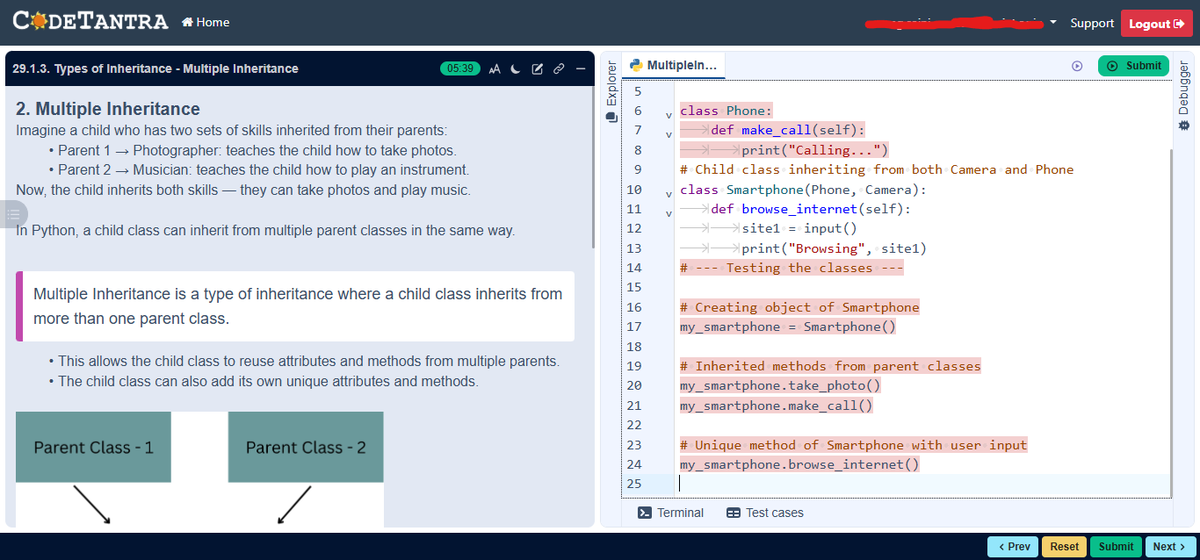Click line number 16 in the gutter
The image size is (1200, 560).
point(634,308)
